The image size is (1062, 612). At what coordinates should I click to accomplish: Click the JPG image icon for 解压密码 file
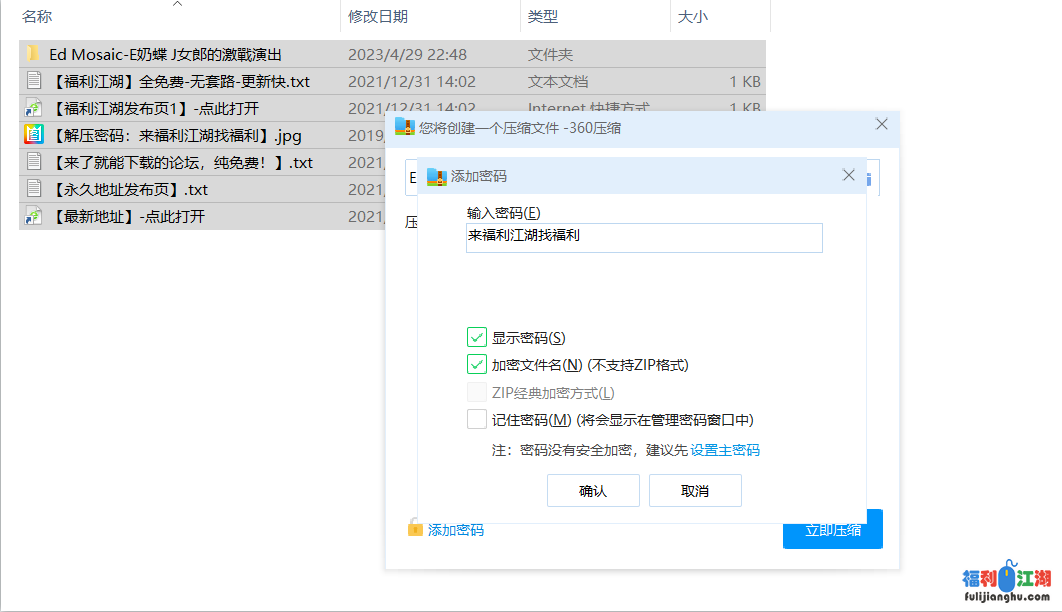coord(33,135)
